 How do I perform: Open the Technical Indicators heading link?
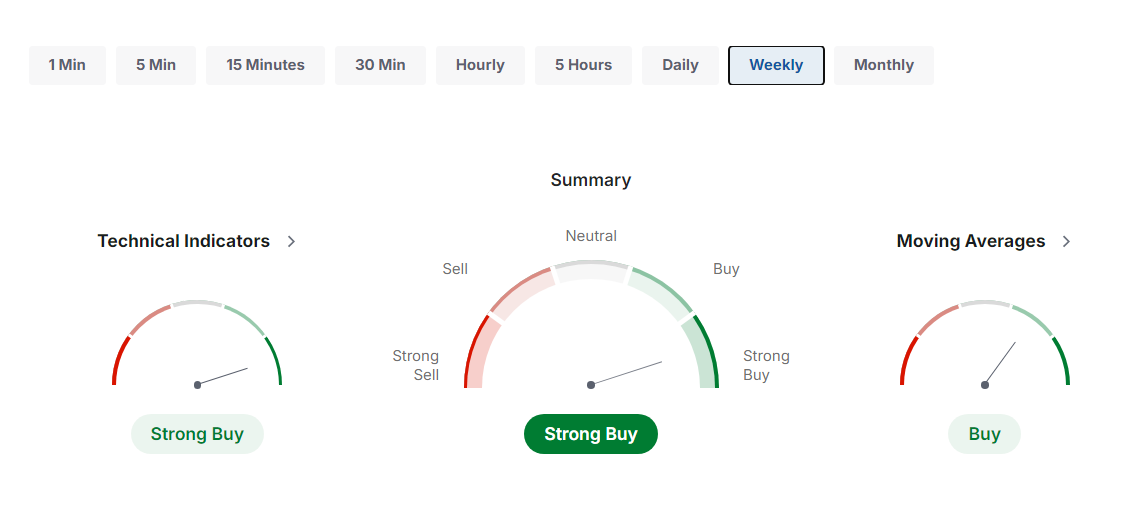184,241
